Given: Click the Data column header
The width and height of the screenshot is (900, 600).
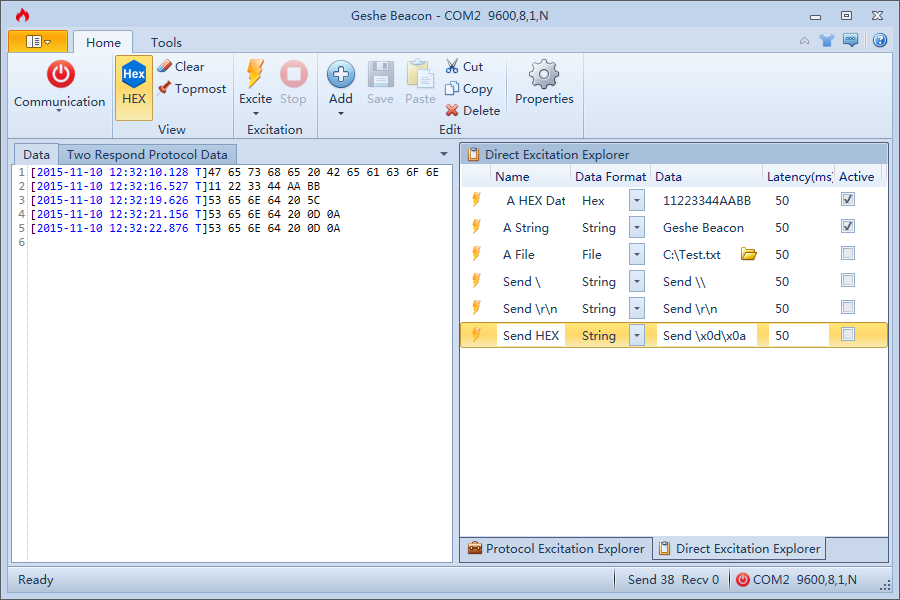Looking at the screenshot, I should pyautogui.click(x=707, y=176).
